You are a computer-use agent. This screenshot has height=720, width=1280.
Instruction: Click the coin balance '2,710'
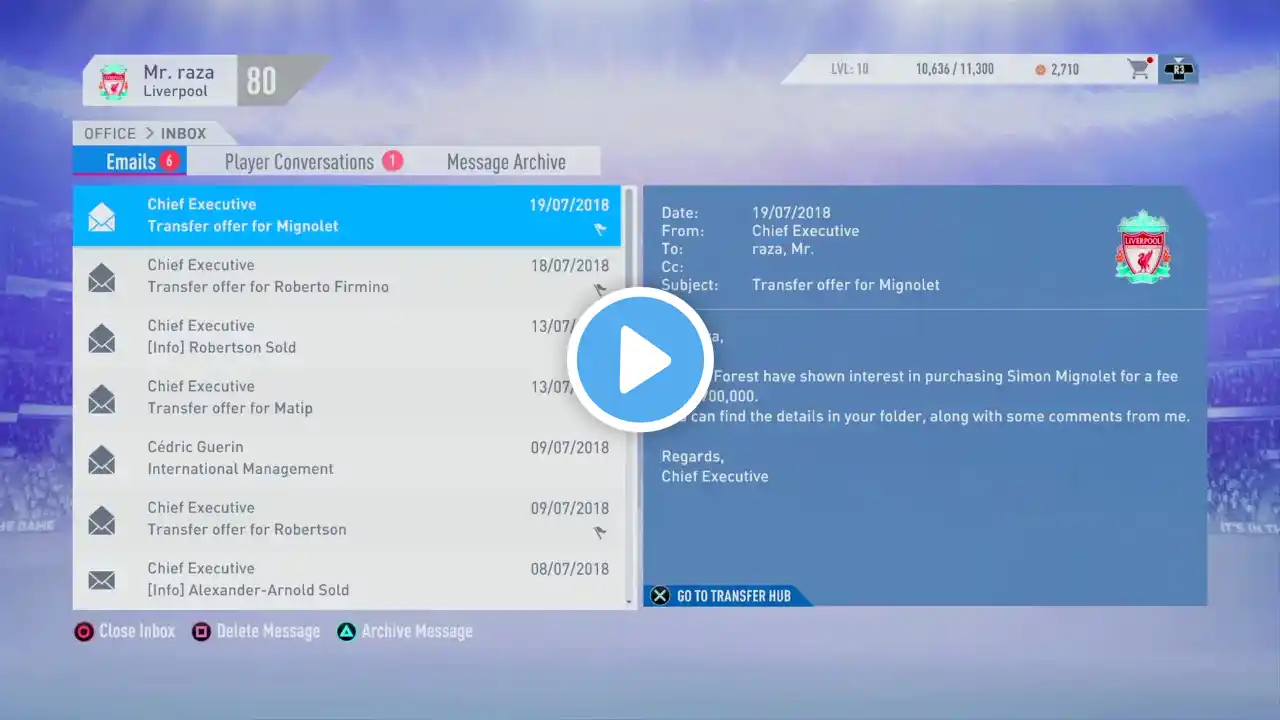1064,70
